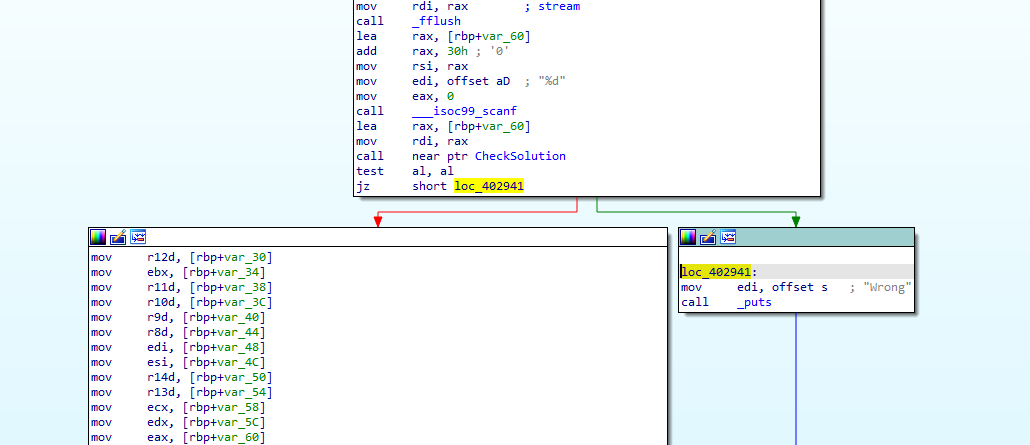Select the "mov ecx, [rbp+var_58]" line
This screenshot has width=1030, height=445.
point(178,408)
